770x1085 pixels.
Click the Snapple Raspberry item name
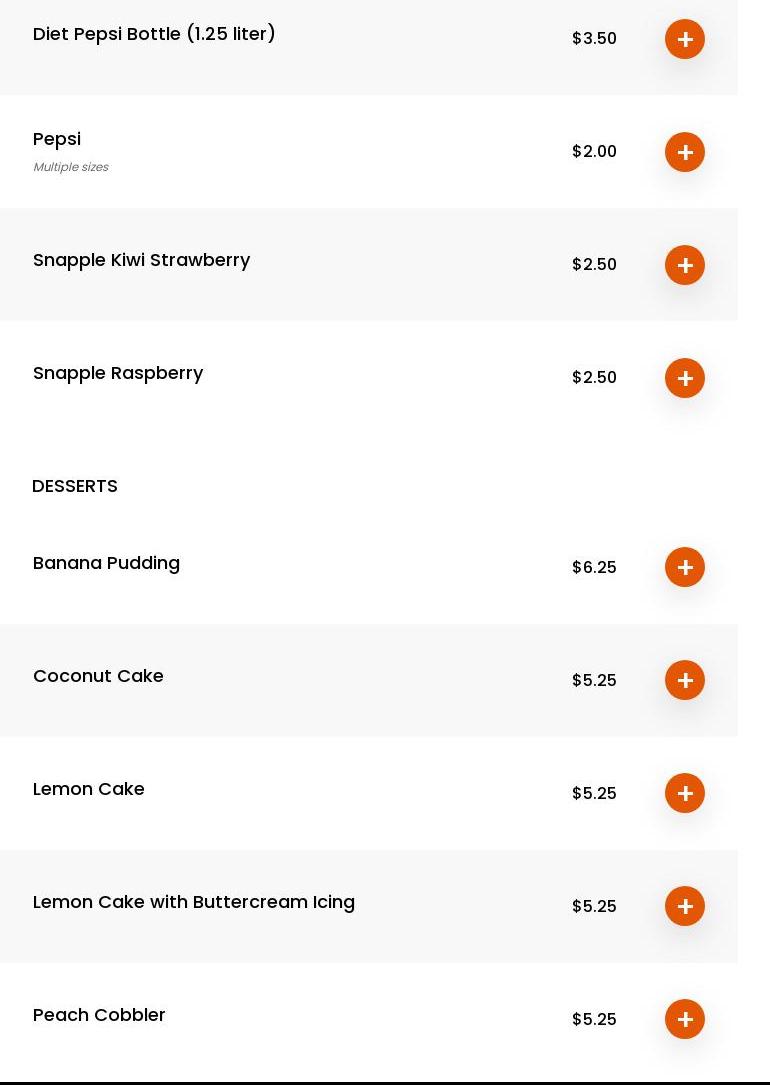[118, 373]
